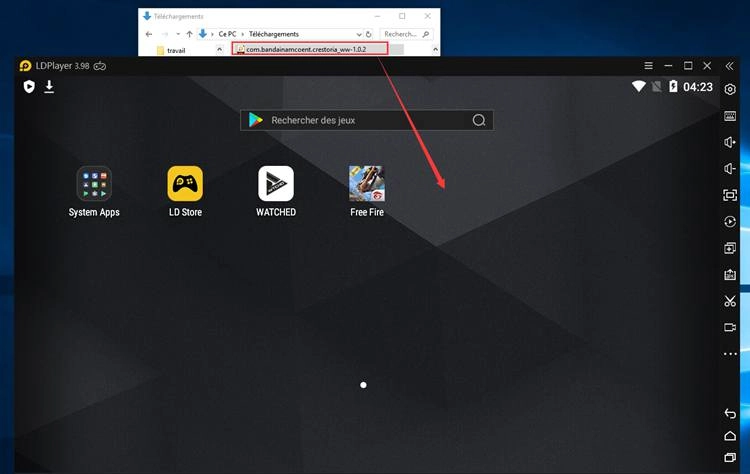The height and width of the screenshot is (474, 750).
Task: Open the multi-instance tool in sidebar
Action: [x=730, y=248]
